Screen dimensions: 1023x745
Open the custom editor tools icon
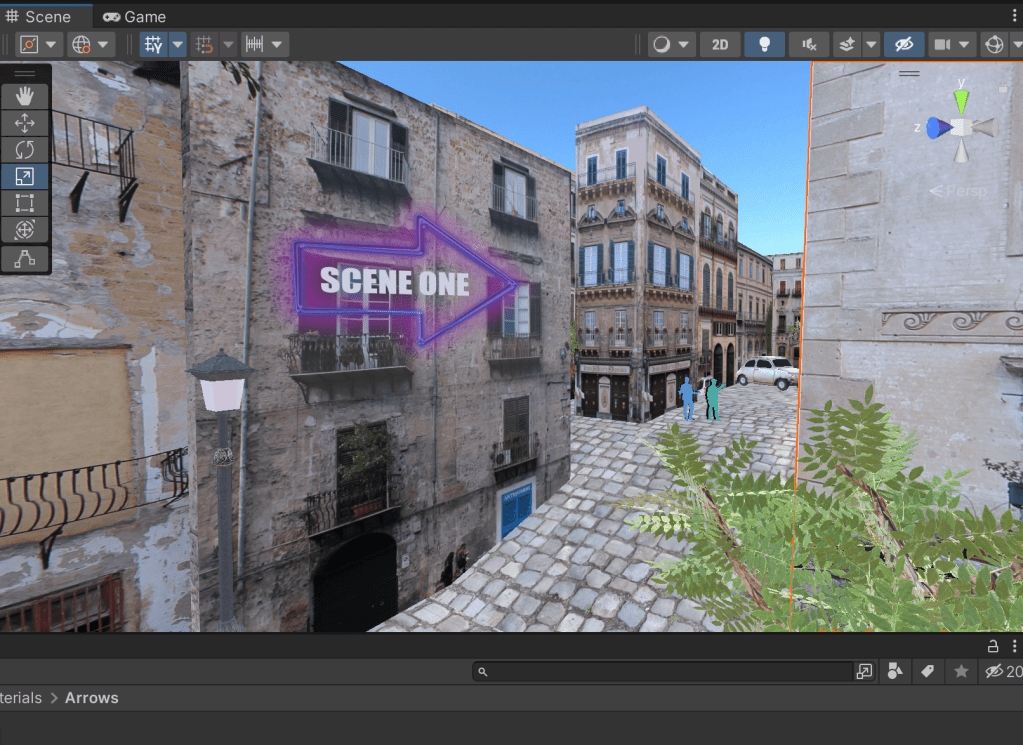pyautogui.click(x=25, y=259)
